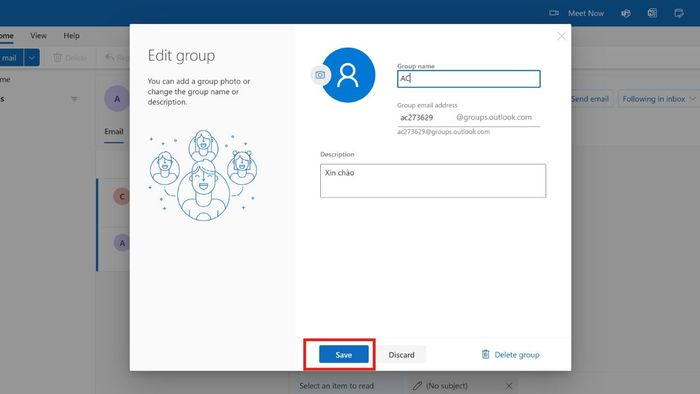Click the pencil icon on the draft tab
The height and width of the screenshot is (394, 700).
pos(417,386)
